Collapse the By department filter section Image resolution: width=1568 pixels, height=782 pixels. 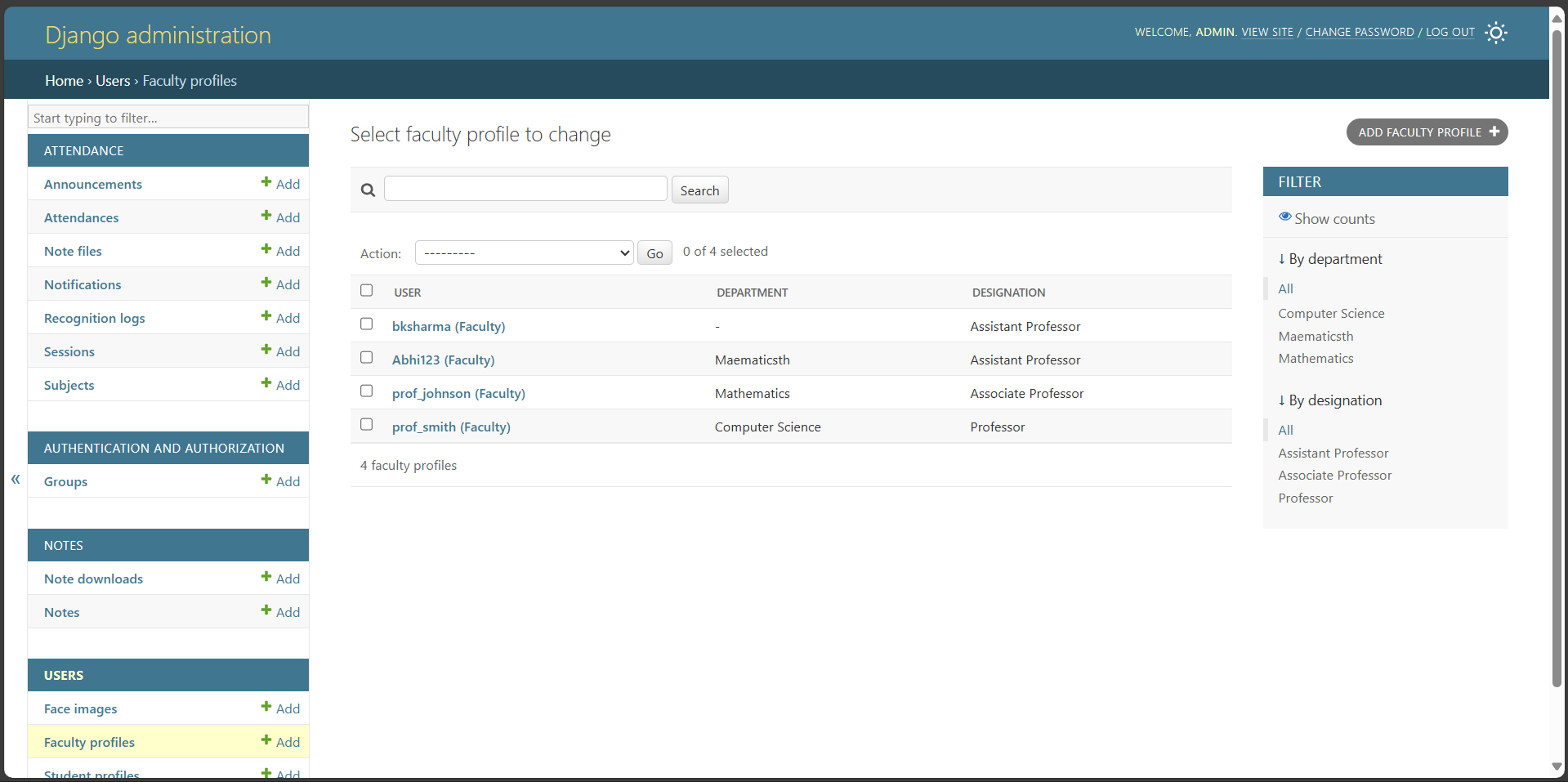(1329, 258)
